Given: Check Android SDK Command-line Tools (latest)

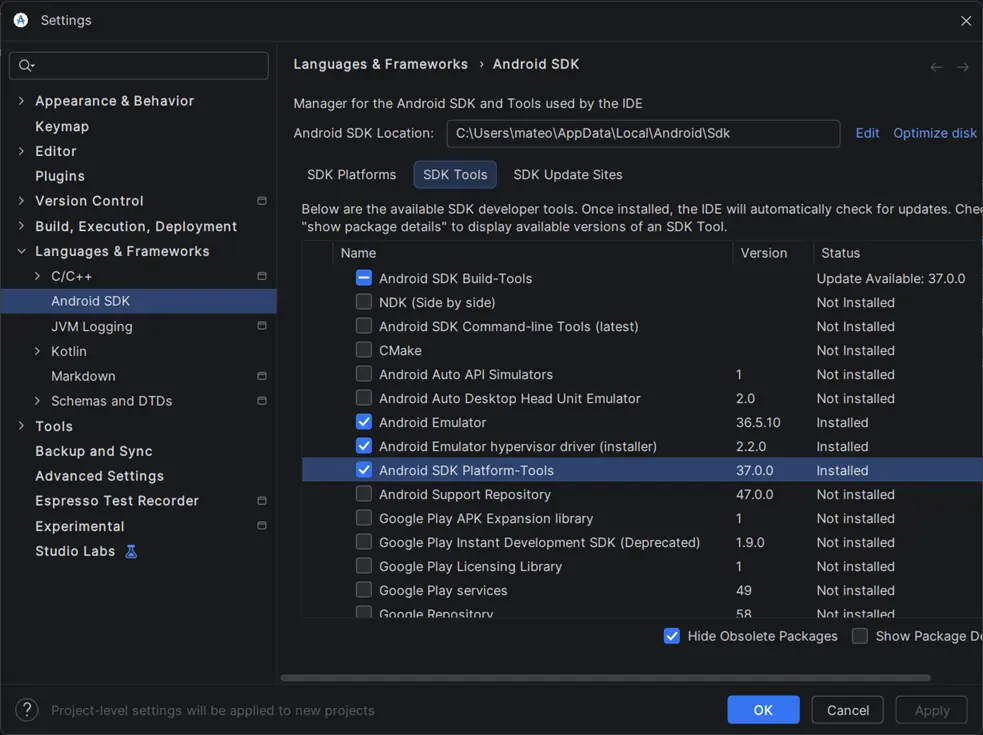Looking at the screenshot, I should 364,325.
